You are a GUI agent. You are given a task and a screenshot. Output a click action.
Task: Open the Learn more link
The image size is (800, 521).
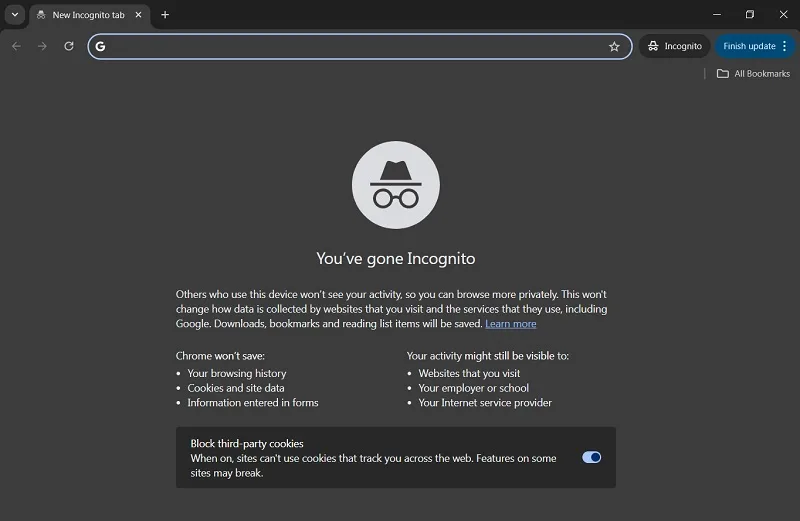pos(511,324)
